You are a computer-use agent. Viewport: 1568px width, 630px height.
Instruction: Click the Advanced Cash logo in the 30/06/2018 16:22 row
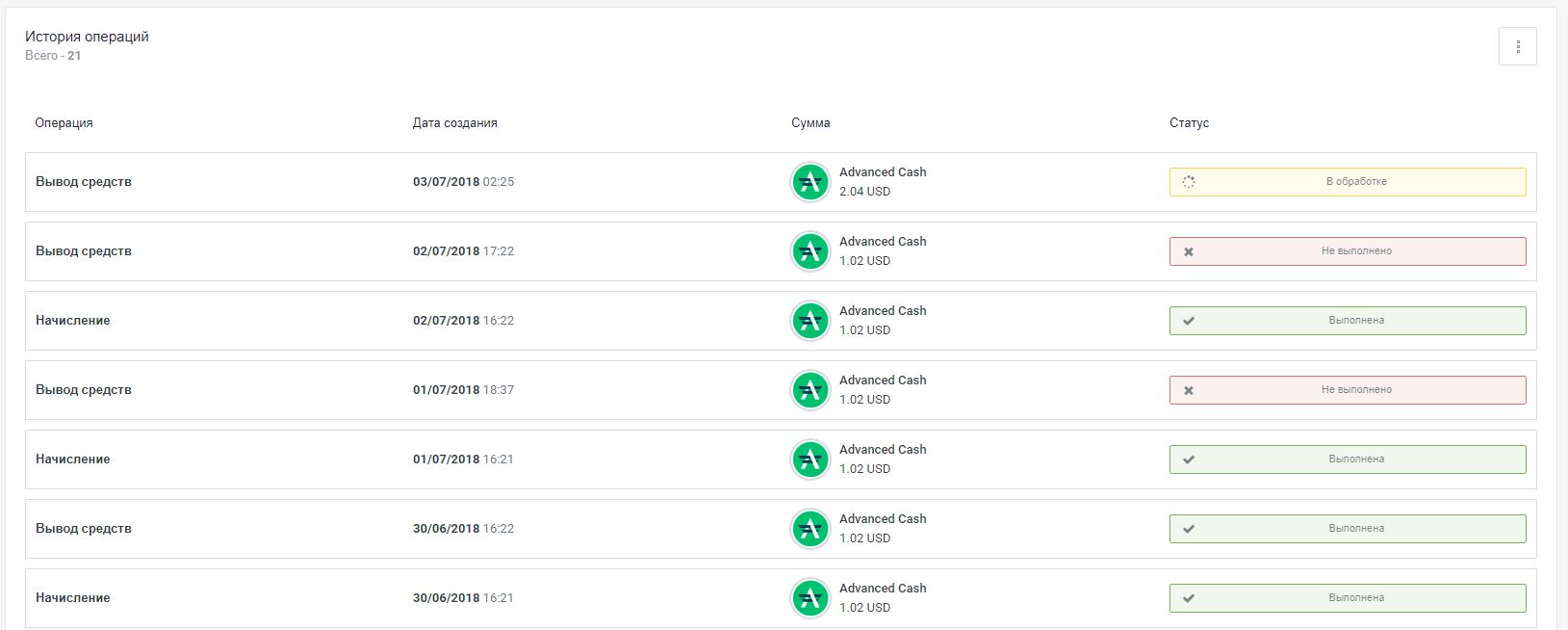click(810, 529)
